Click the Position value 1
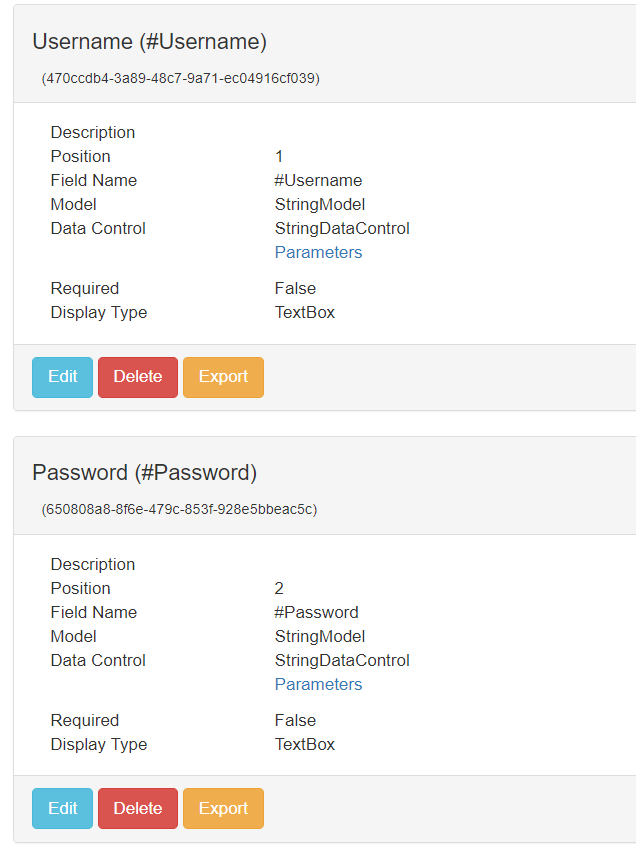 click(x=279, y=156)
